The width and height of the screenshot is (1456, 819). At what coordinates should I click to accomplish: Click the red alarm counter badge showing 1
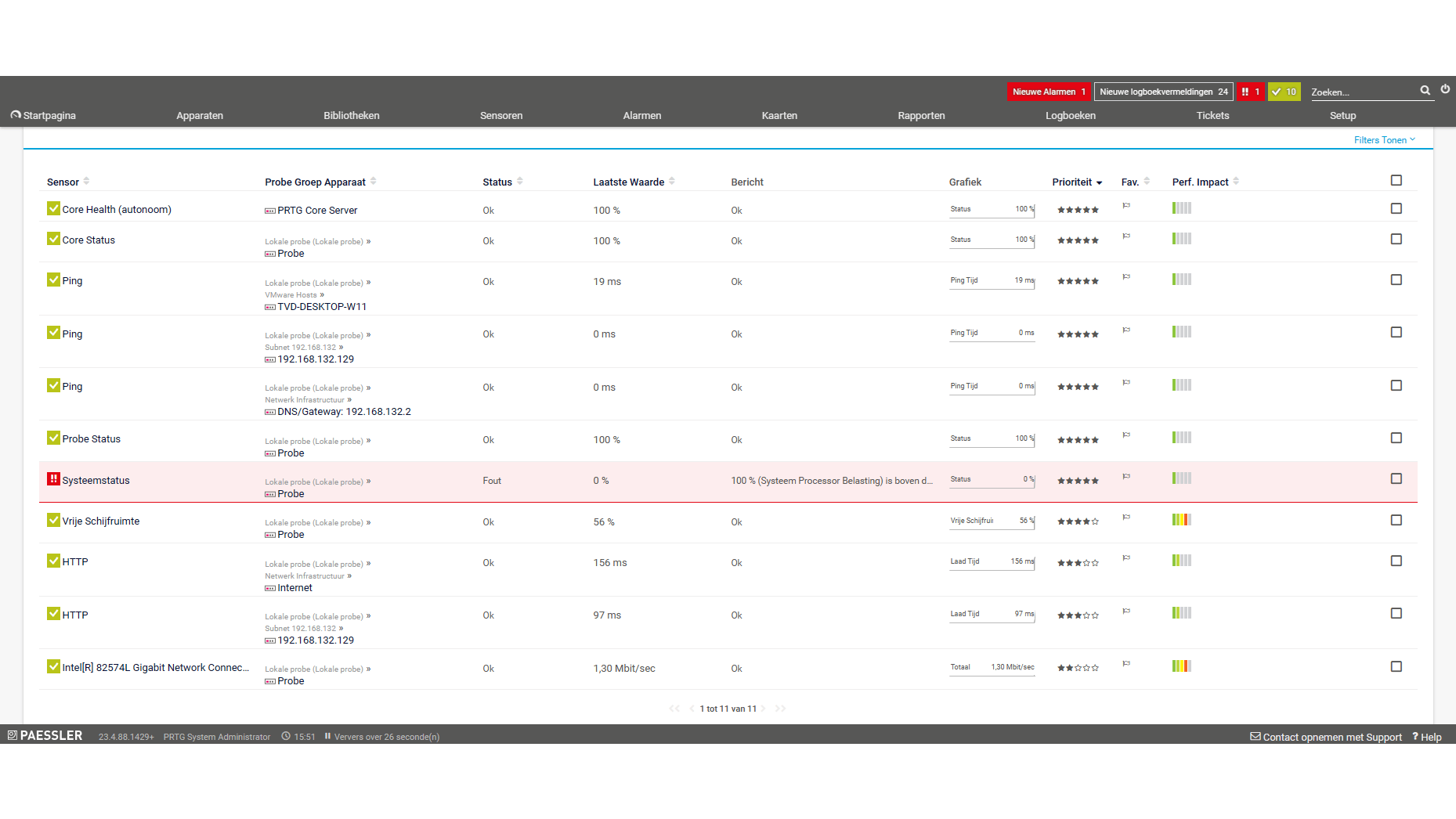tap(1251, 92)
